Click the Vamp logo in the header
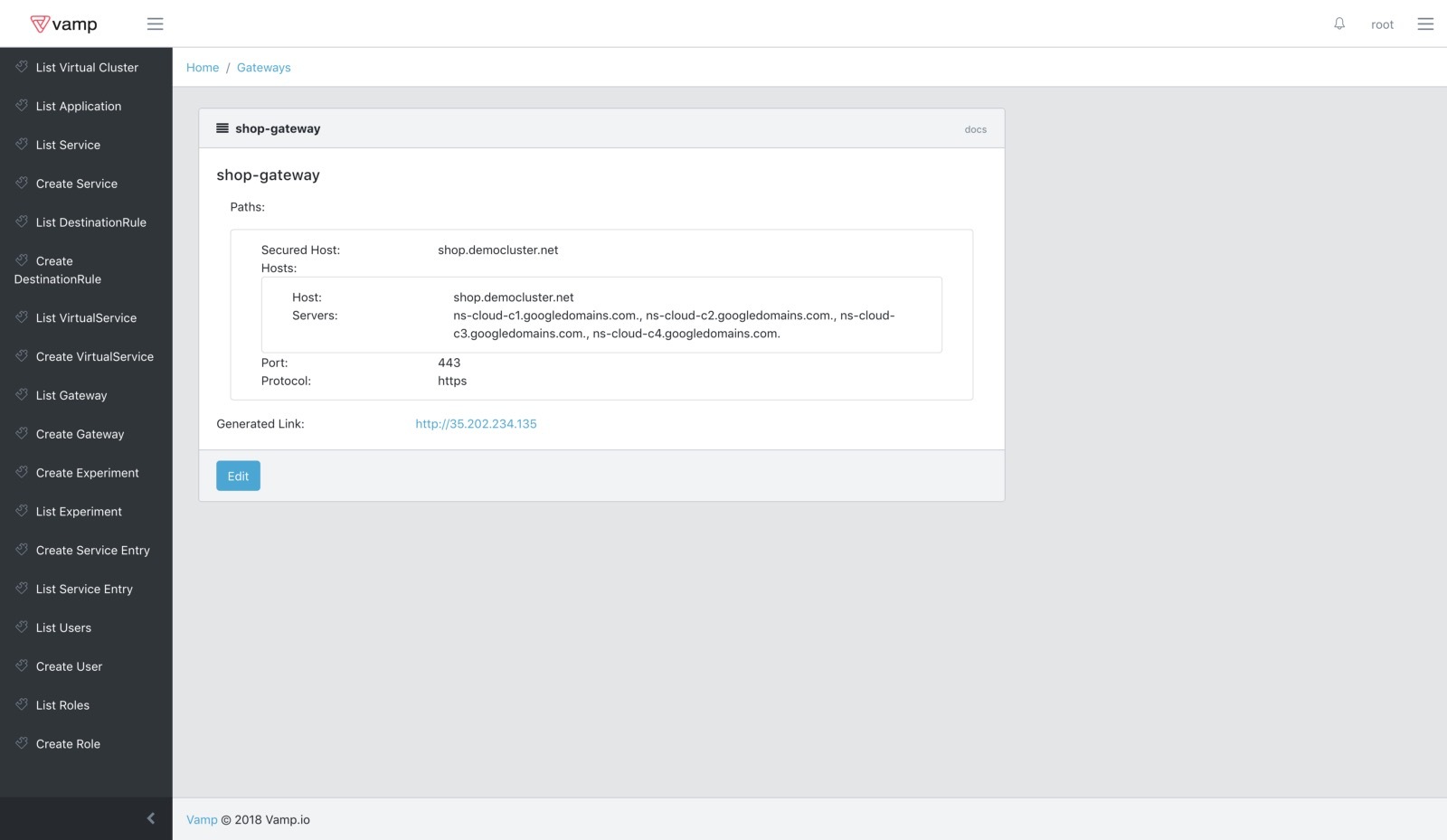Viewport: 1447px width, 840px height. click(63, 24)
